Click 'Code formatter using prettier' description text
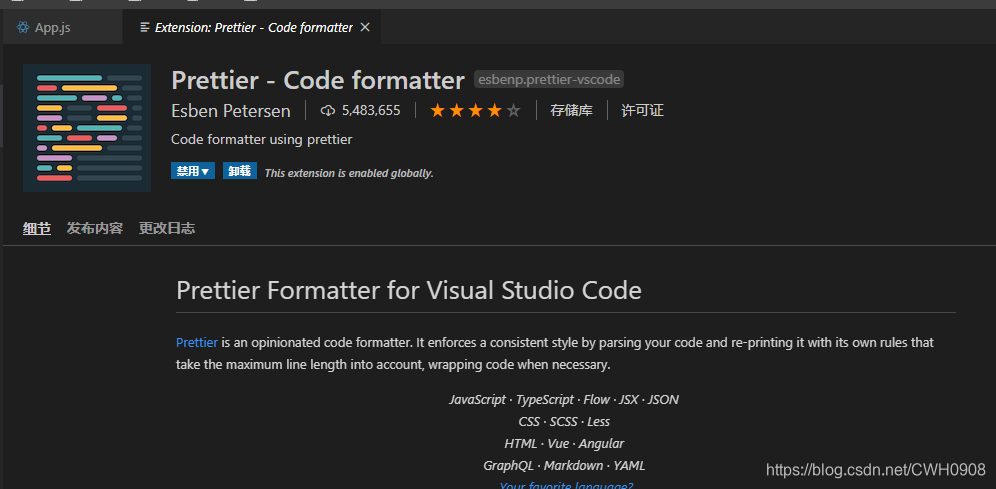The height and width of the screenshot is (489, 996). pyautogui.click(x=262, y=139)
